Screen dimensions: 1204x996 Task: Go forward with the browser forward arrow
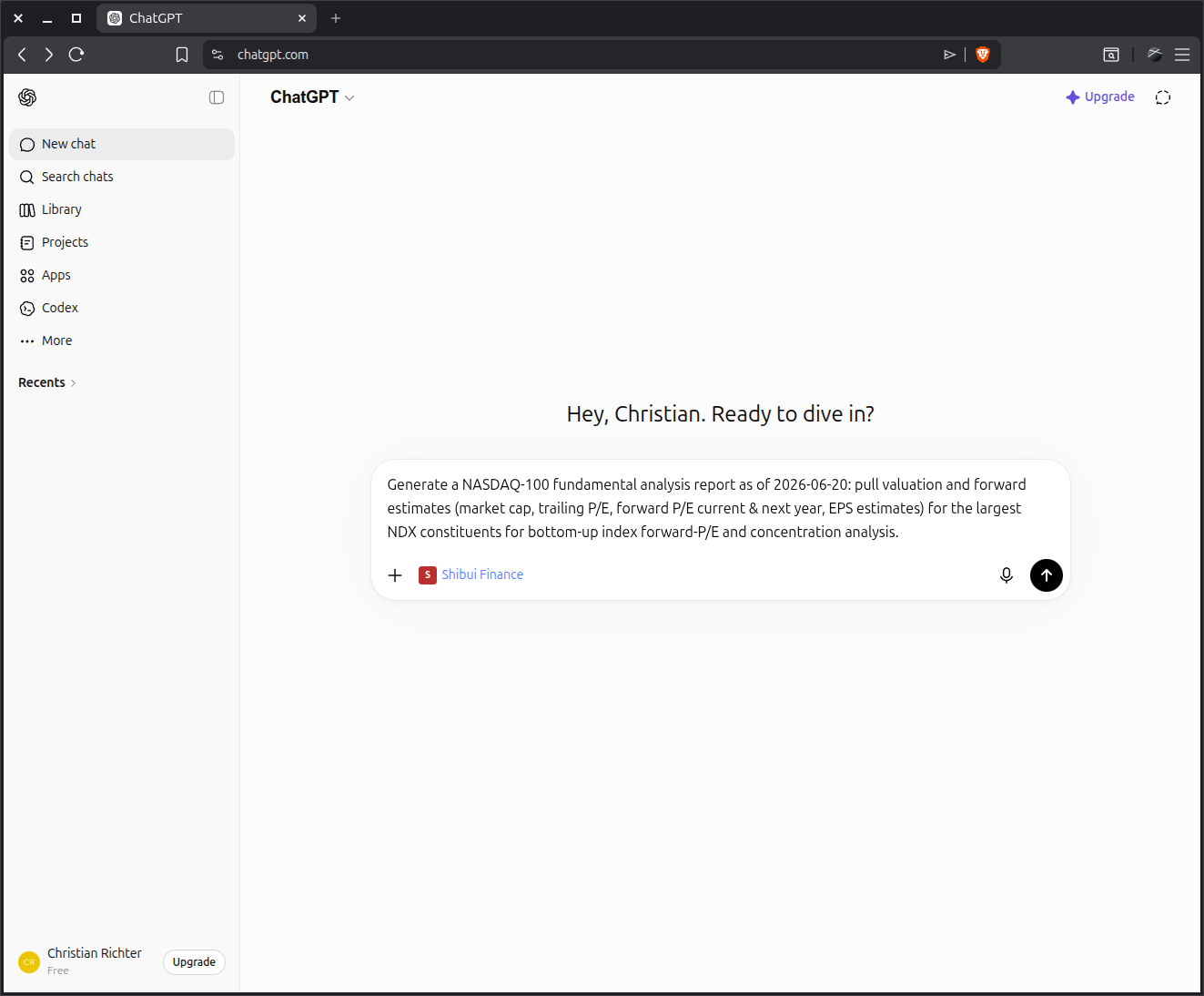(x=49, y=55)
